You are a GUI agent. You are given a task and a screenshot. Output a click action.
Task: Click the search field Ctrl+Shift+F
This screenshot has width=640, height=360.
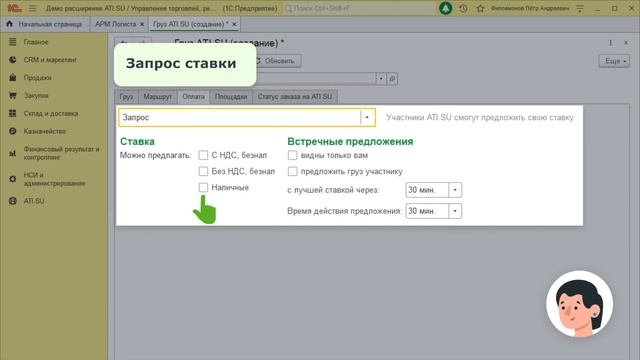point(359,8)
